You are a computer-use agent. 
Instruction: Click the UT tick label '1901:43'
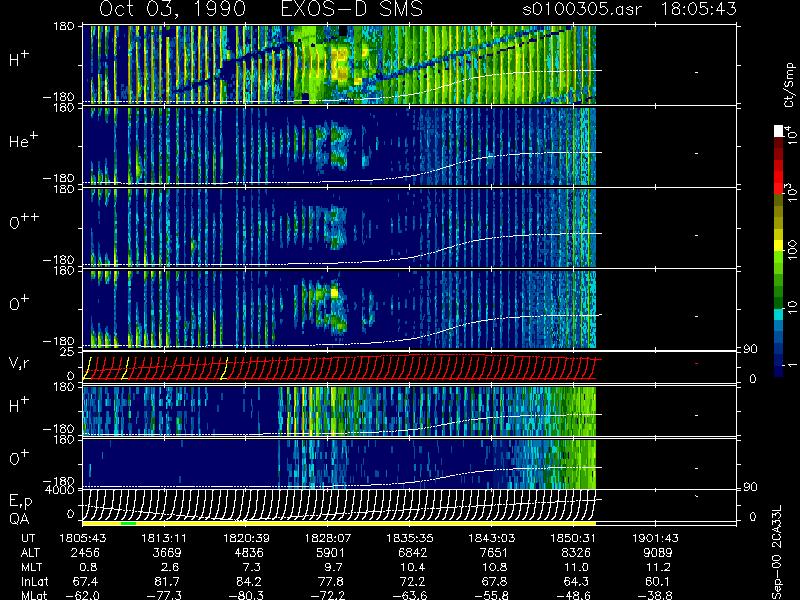pyautogui.click(x=655, y=538)
